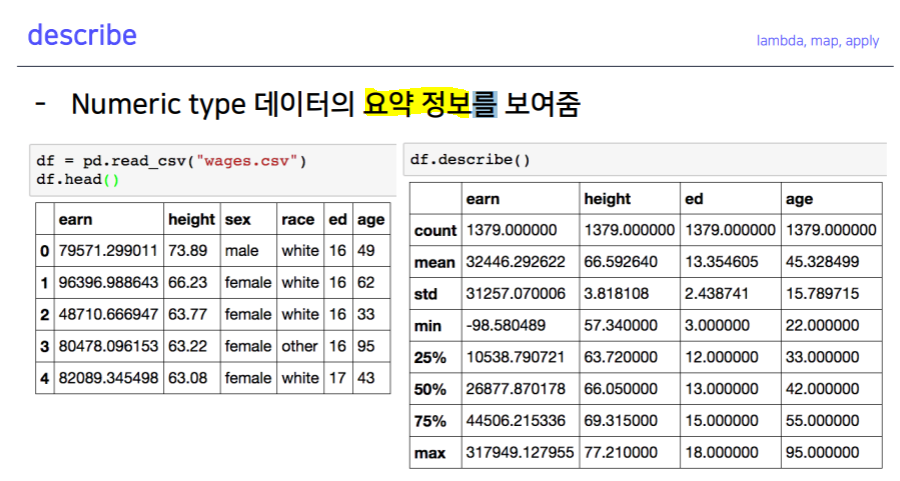Click the 'male' cell in row 0
The height and width of the screenshot is (481, 900).
242,251
